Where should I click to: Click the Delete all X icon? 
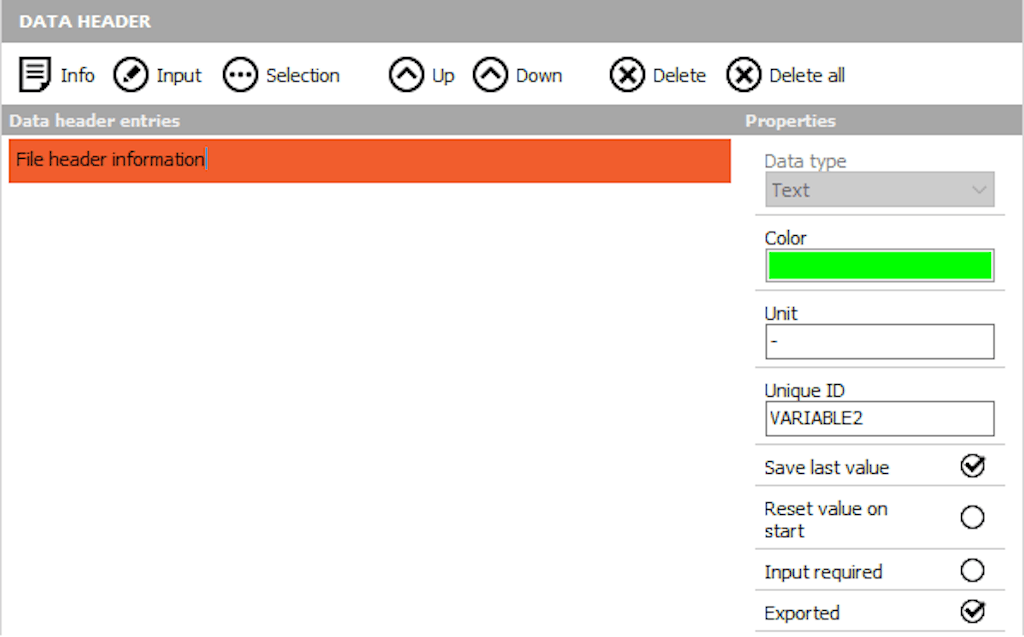point(743,74)
